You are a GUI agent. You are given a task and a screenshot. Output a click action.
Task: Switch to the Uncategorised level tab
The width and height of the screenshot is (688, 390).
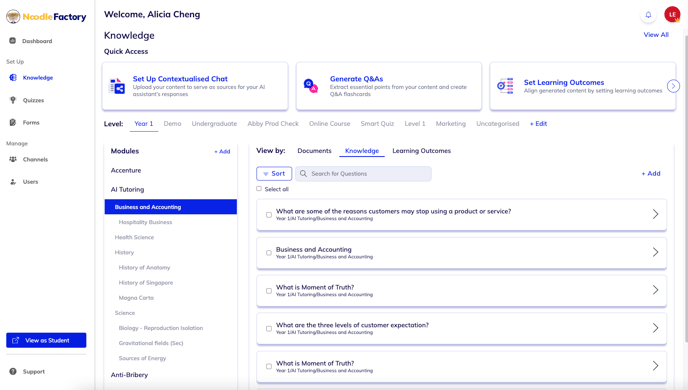[x=498, y=124]
